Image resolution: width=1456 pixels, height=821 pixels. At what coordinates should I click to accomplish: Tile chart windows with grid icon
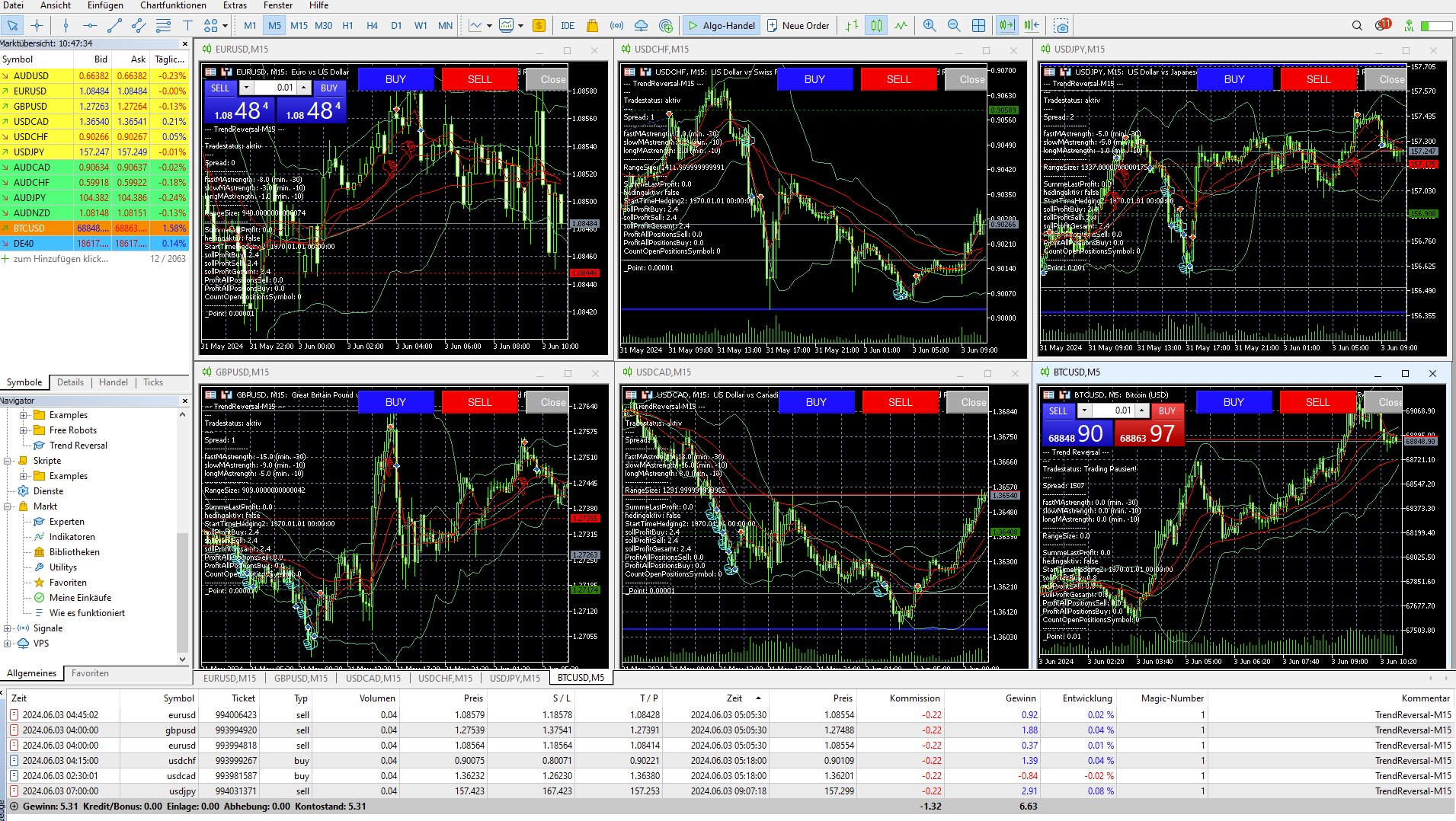[x=978, y=25]
